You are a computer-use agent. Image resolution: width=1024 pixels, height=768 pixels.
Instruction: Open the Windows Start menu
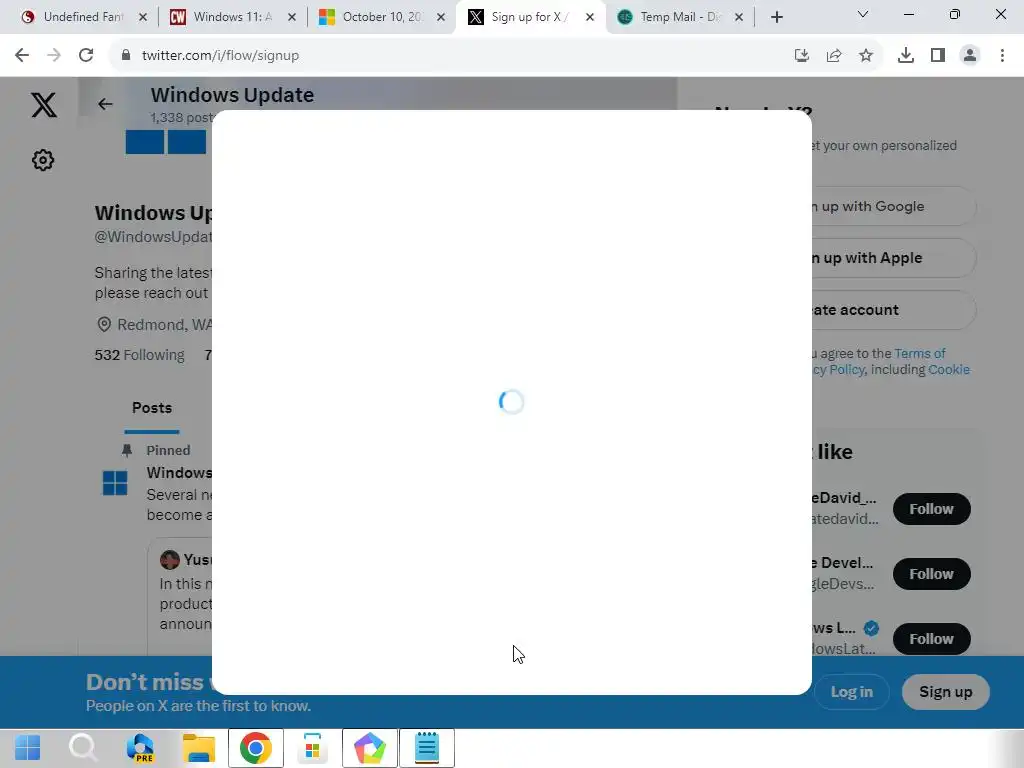coord(27,748)
